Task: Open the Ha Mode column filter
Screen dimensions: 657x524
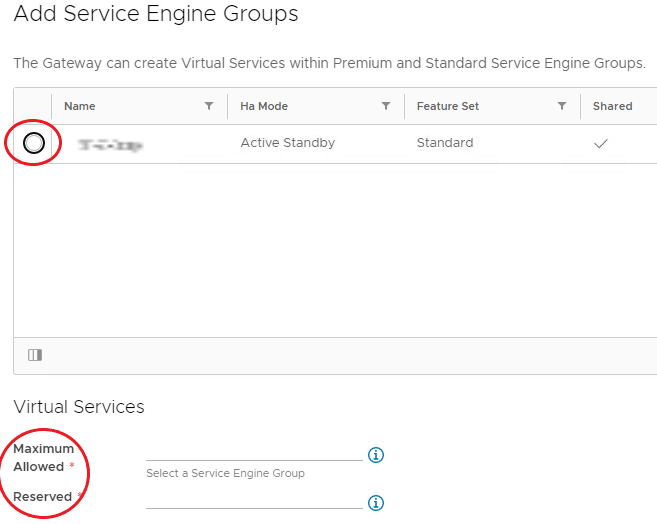Action: (386, 106)
